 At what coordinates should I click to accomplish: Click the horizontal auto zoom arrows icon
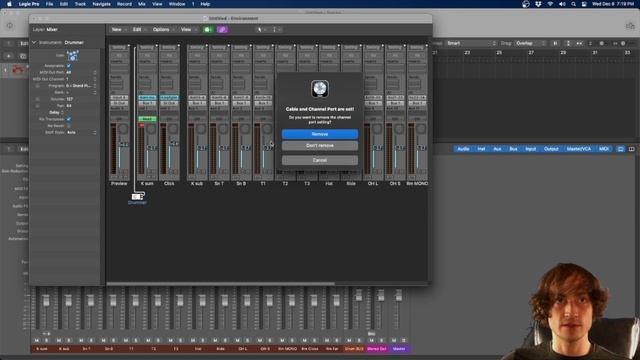pyautogui.click(x=579, y=43)
